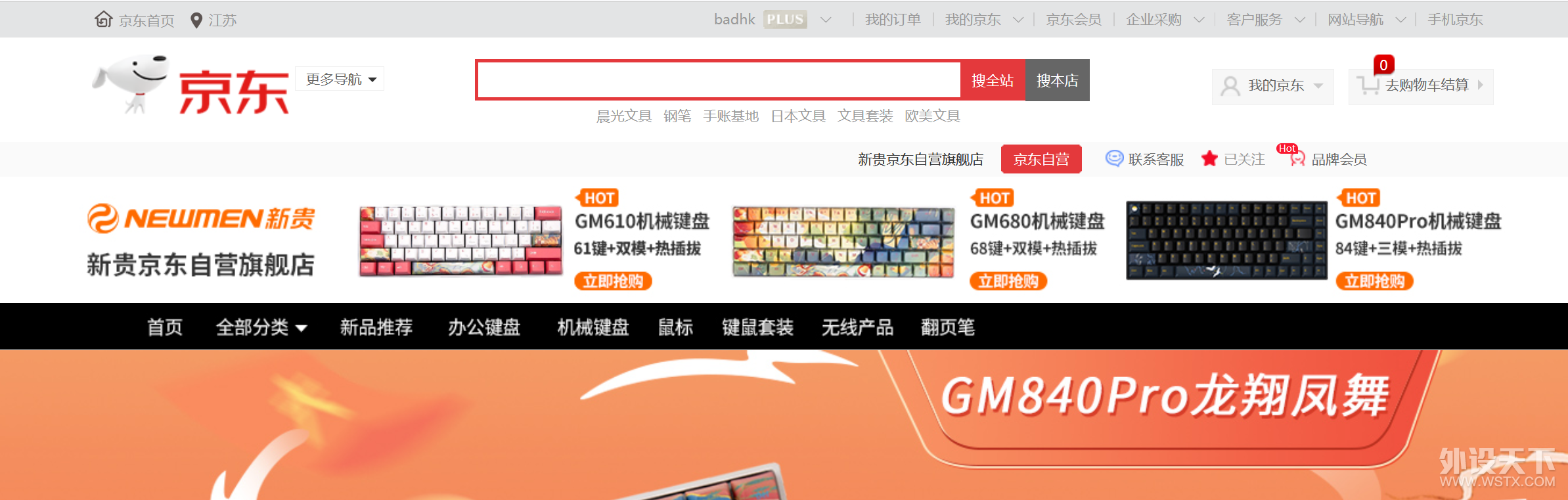This screenshot has width=1568, height=500.
Task: Click the 文具套装 suggested search
Action: pyautogui.click(x=865, y=116)
